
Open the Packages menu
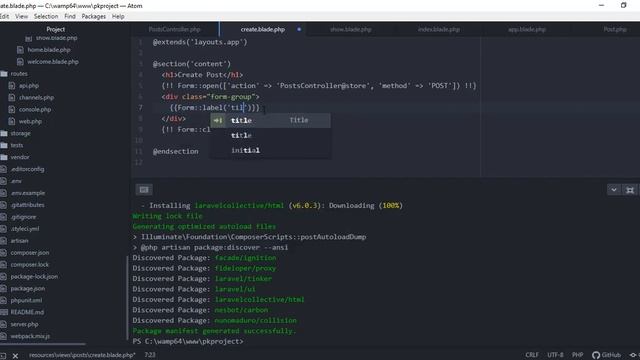click(x=93, y=16)
